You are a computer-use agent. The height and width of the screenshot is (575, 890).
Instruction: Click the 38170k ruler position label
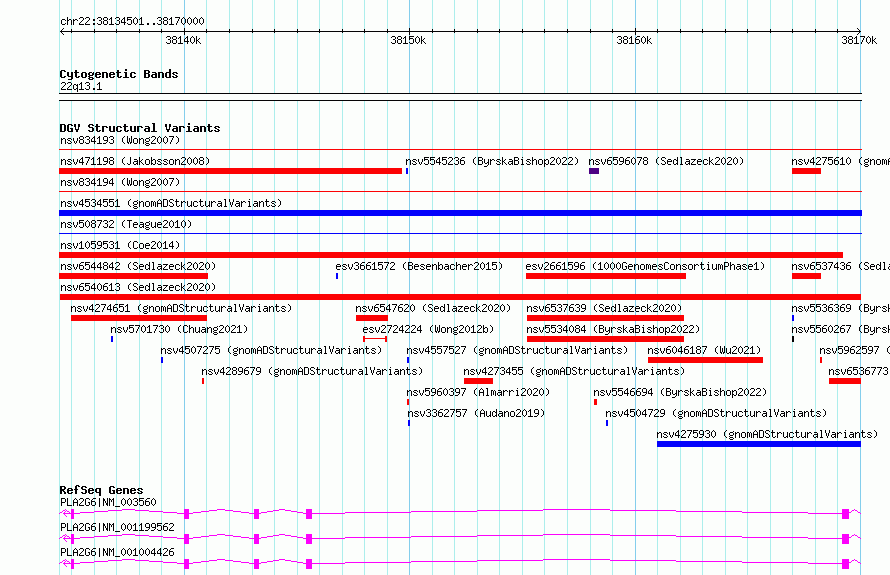(859, 40)
